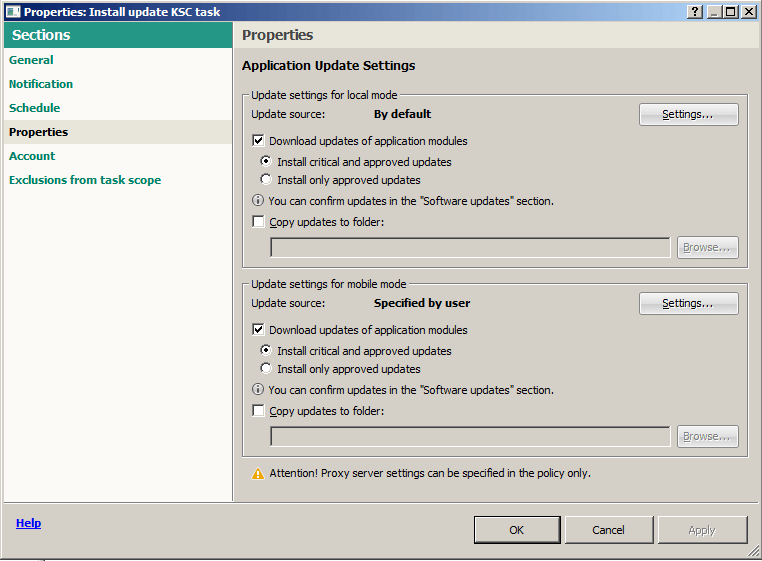Open the Help link
The width and height of the screenshot is (762, 561).
tap(28, 523)
